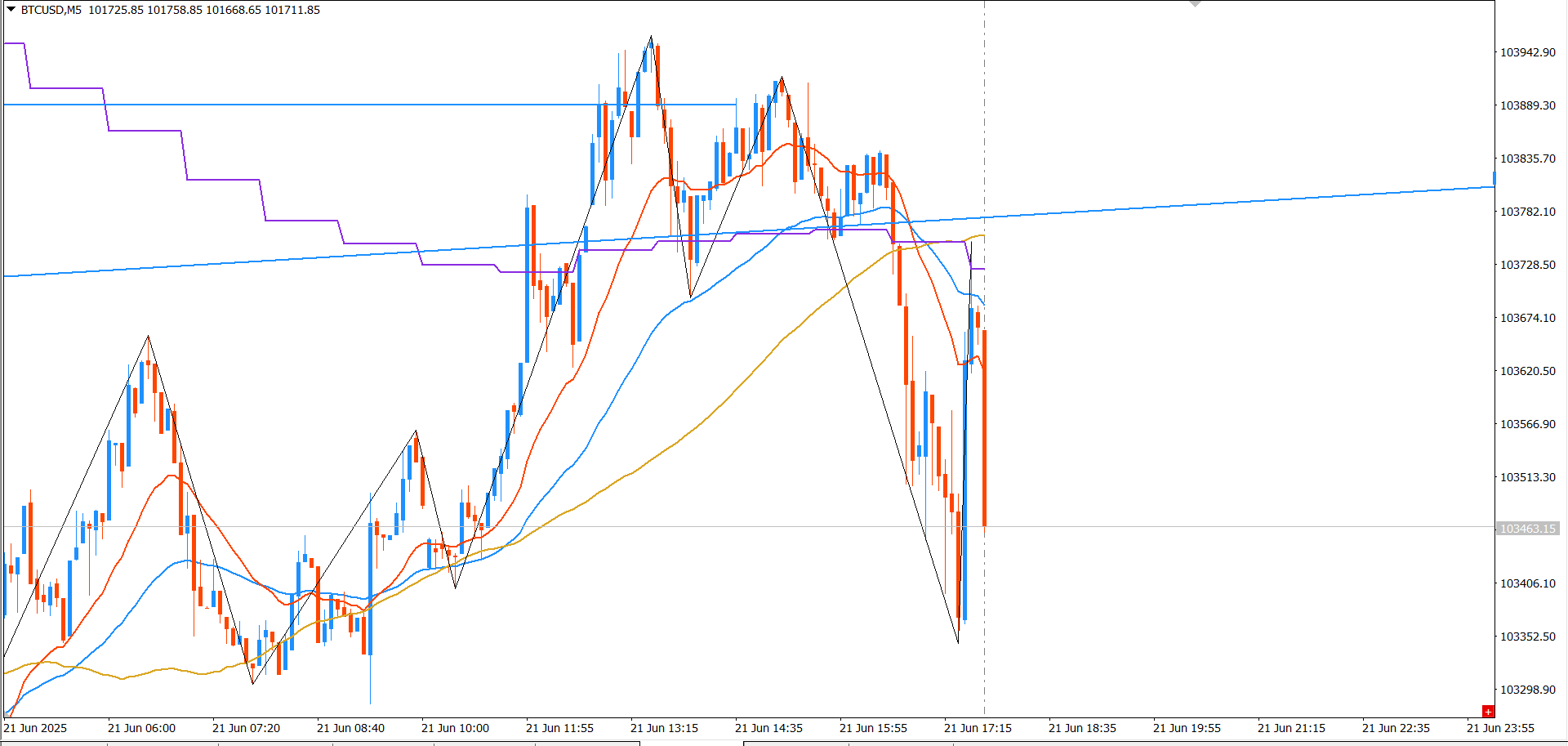1568x746 pixels.
Task: Click the open price value 101725.85
Action: click(x=116, y=10)
